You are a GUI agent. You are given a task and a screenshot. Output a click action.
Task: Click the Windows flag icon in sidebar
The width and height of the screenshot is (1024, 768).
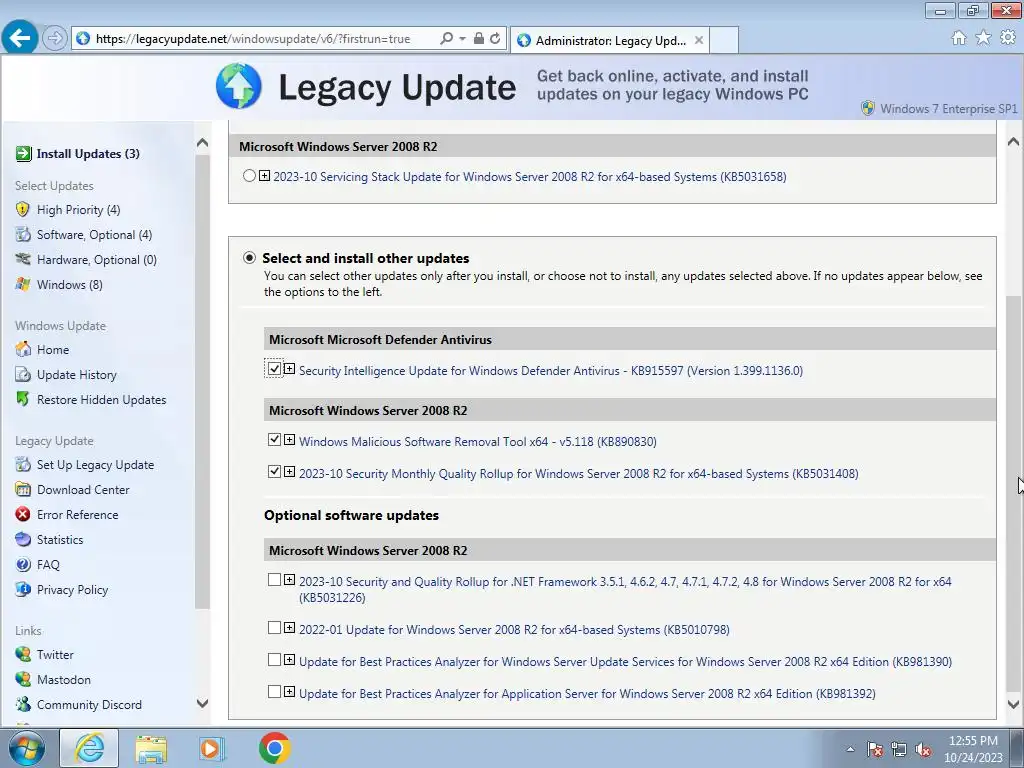(23, 284)
